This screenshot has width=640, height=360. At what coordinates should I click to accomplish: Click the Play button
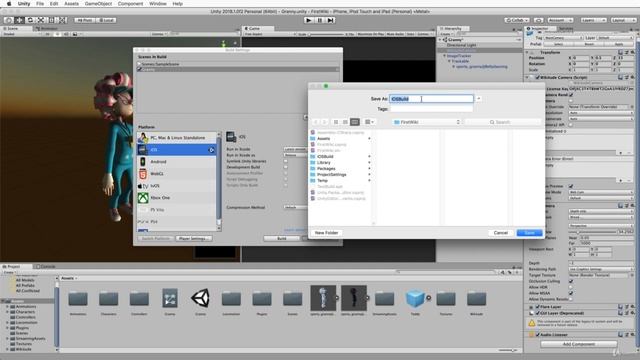(309, 20)
